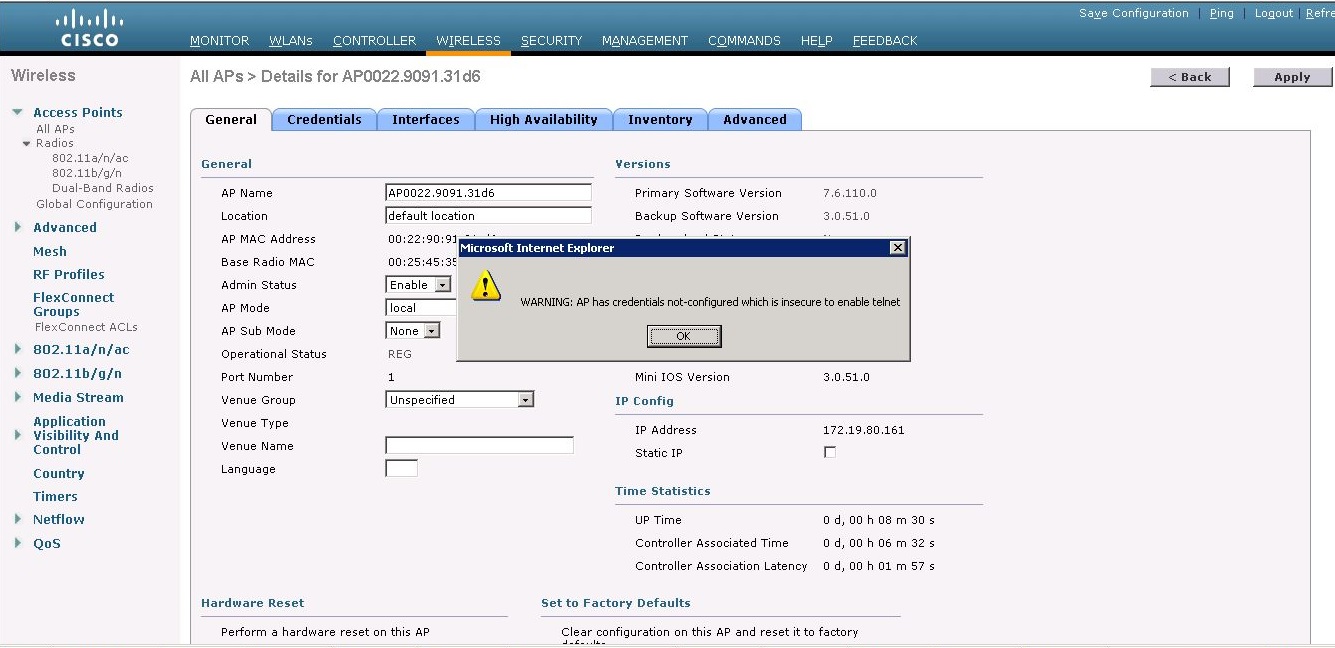Open the SECURITY menu
Viewport: 1335px width, 648px height.
pyautogui.click(x=551, y=41)
